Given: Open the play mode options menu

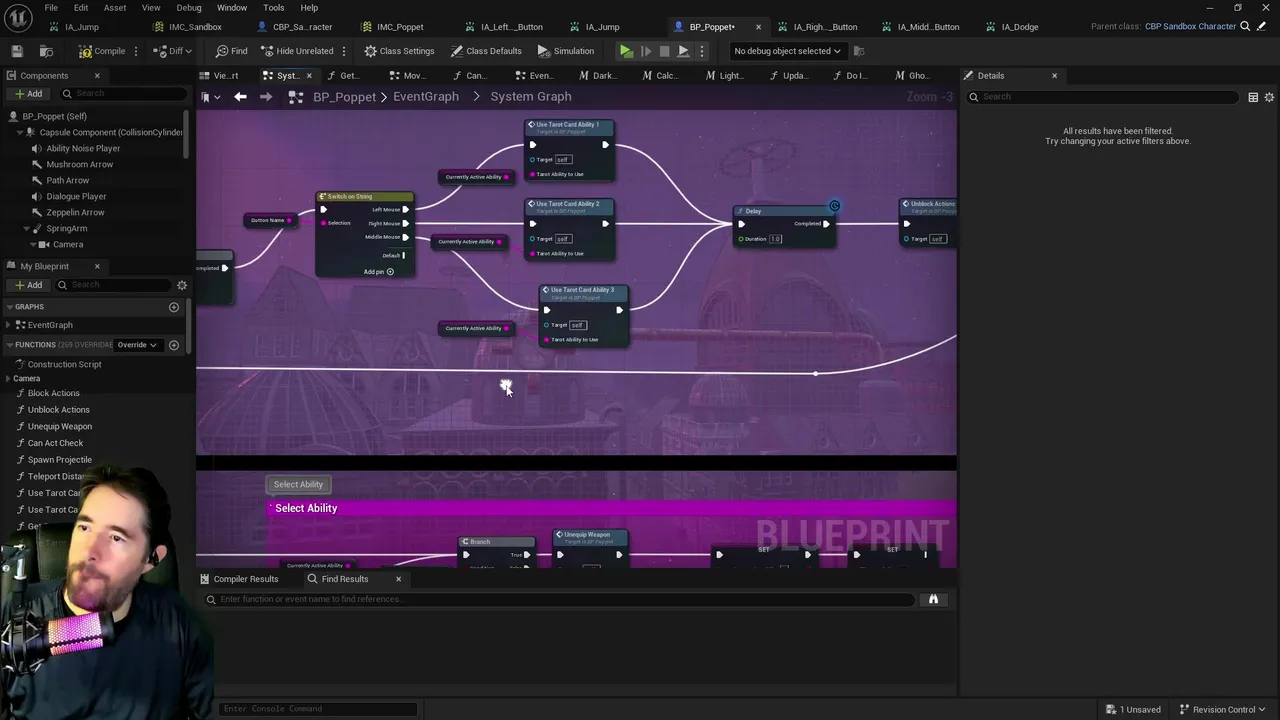Looking at the screenshot, I should coord(702,51).
